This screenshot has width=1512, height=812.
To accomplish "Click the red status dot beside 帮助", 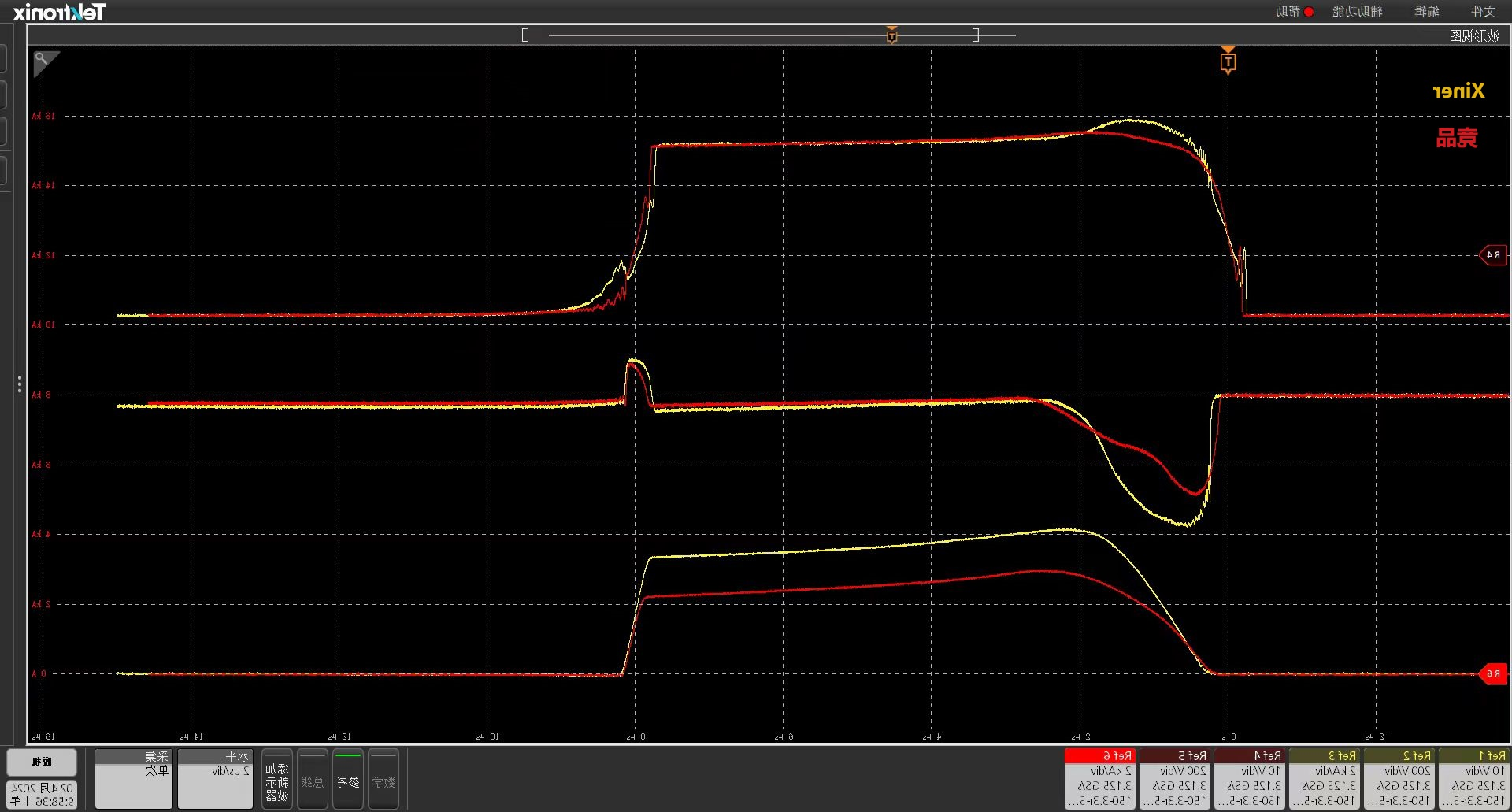I will click(x=1309, y=12).
